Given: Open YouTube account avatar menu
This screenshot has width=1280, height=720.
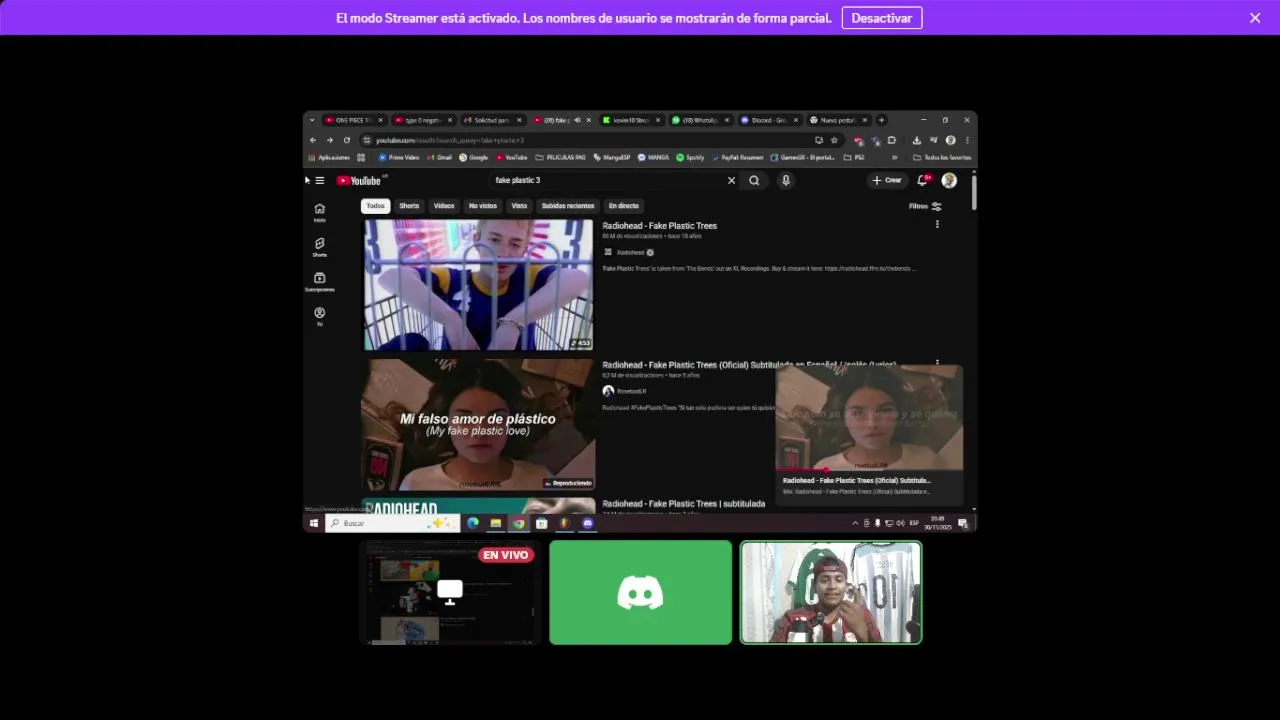Looking at the screenshot, I should click(949, 181).
